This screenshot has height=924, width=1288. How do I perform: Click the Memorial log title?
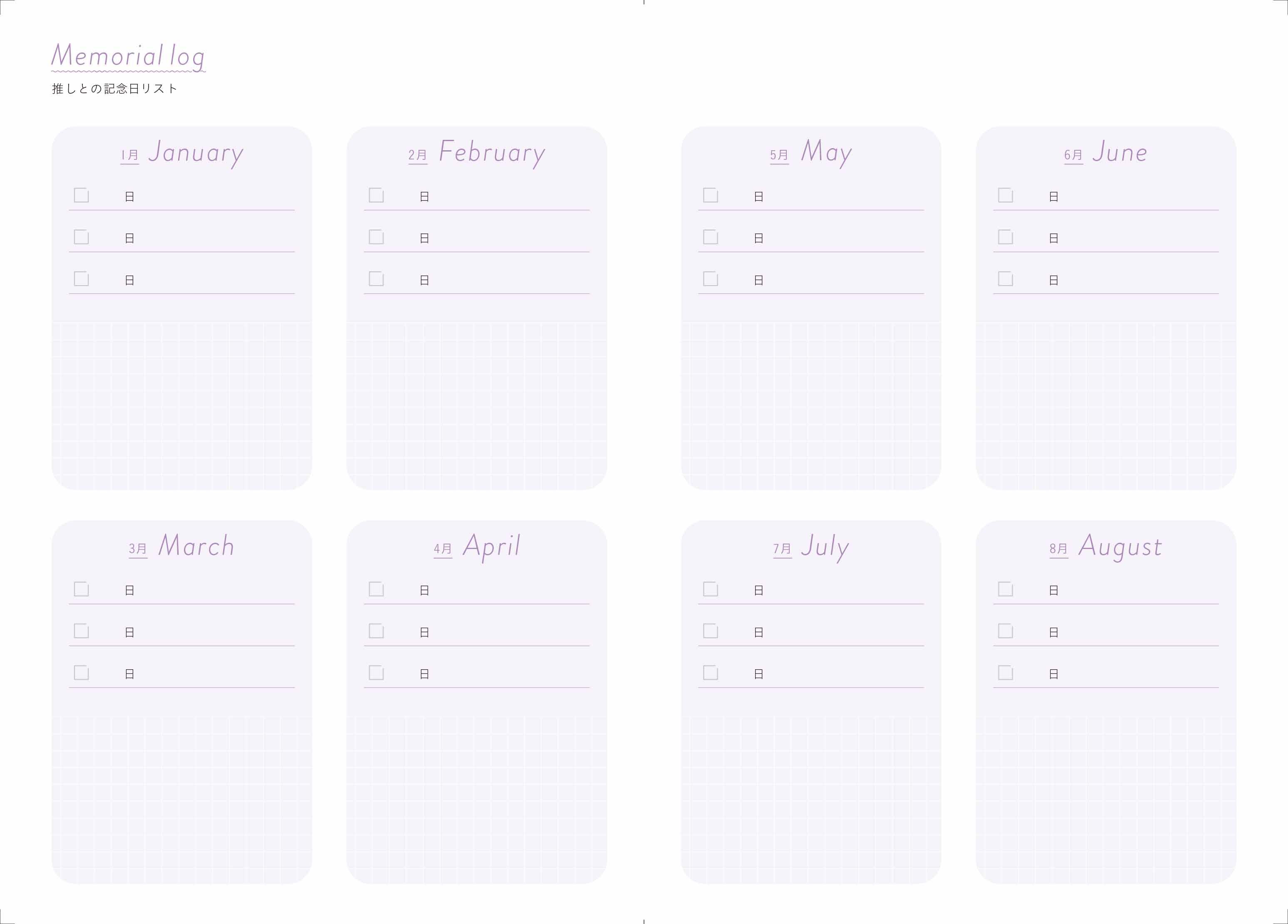(x=128, y=57)
